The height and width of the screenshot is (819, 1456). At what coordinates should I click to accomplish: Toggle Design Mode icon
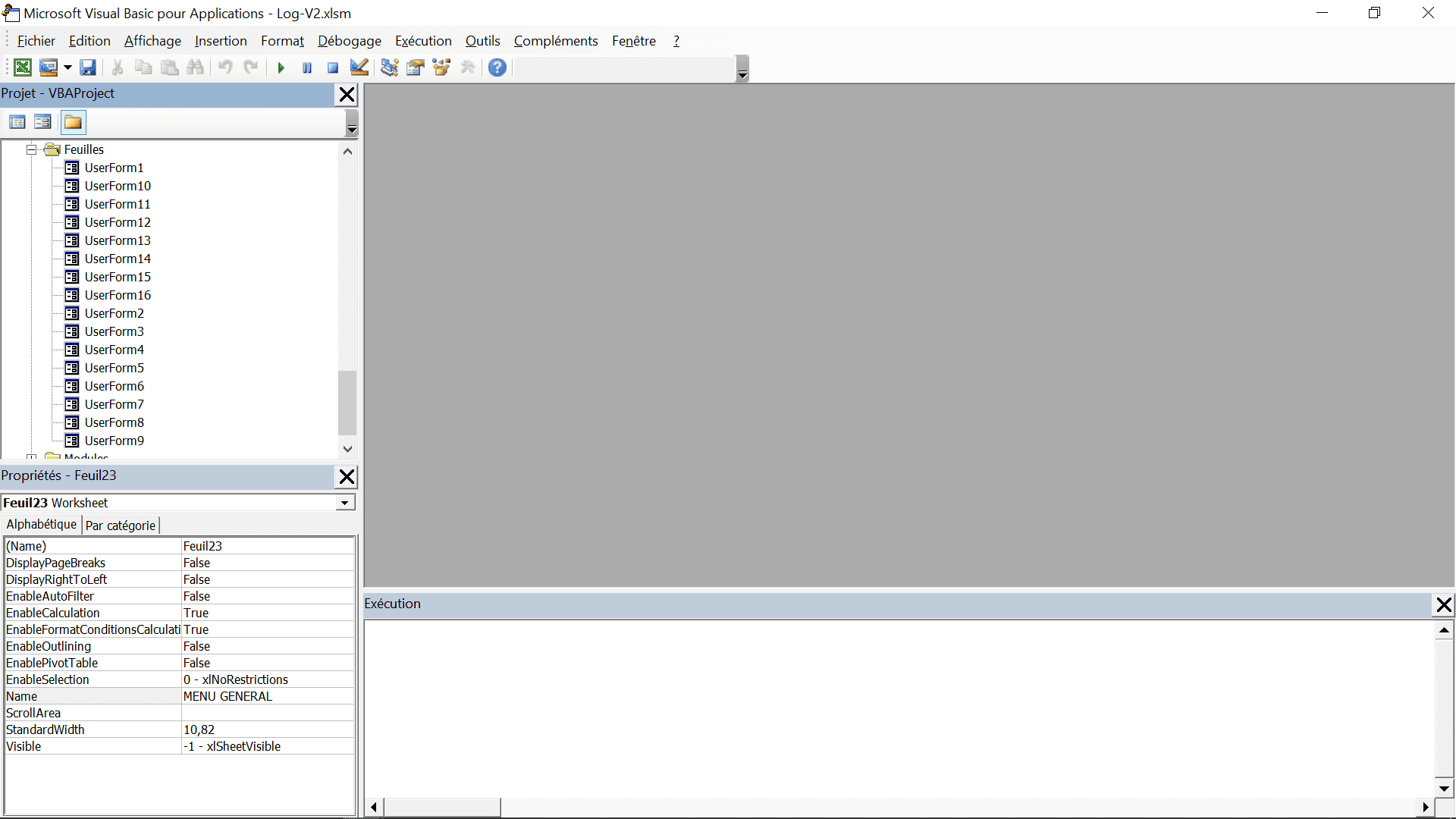point(359,67)
